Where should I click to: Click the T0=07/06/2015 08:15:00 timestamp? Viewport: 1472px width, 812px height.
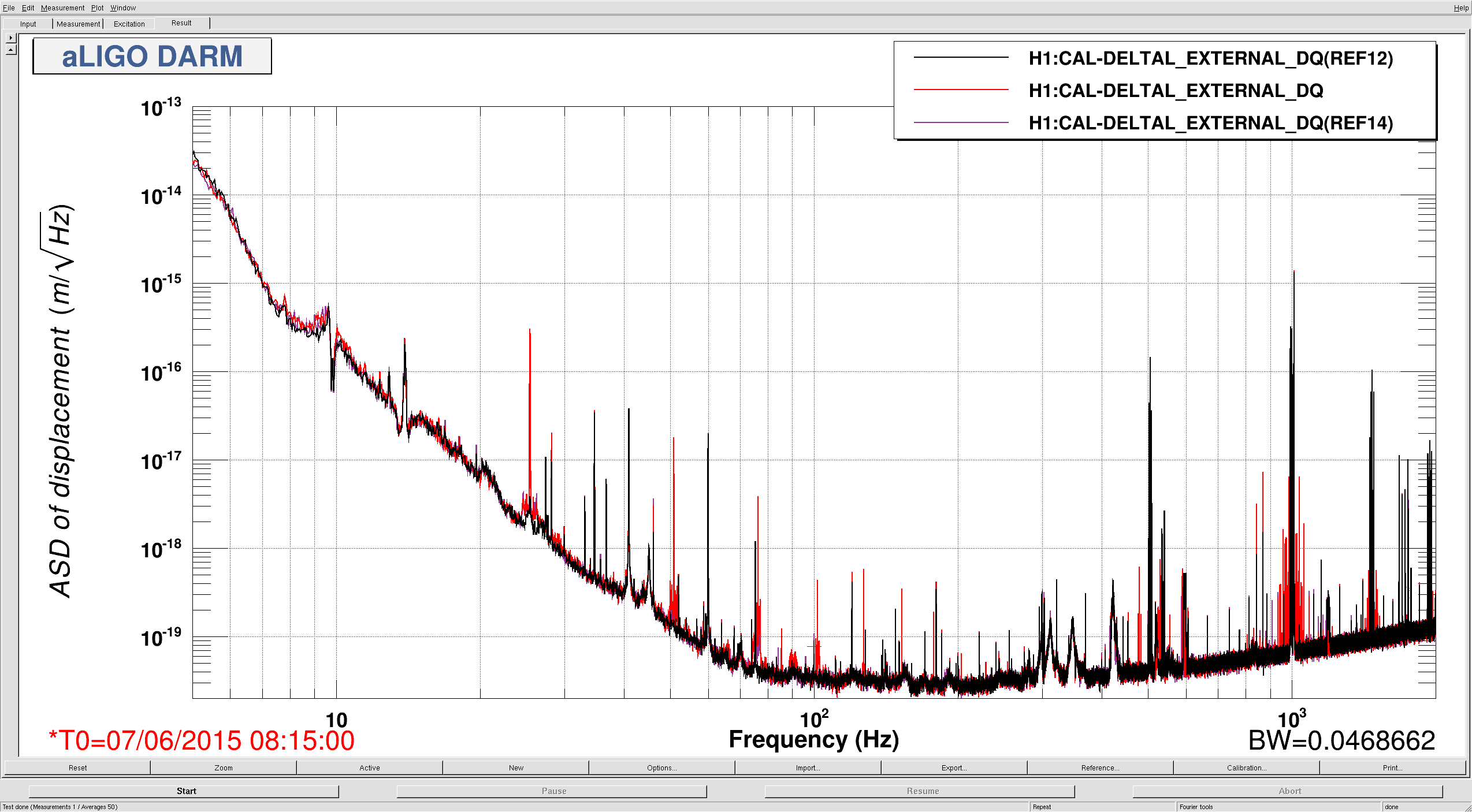[x=202, y=740]
